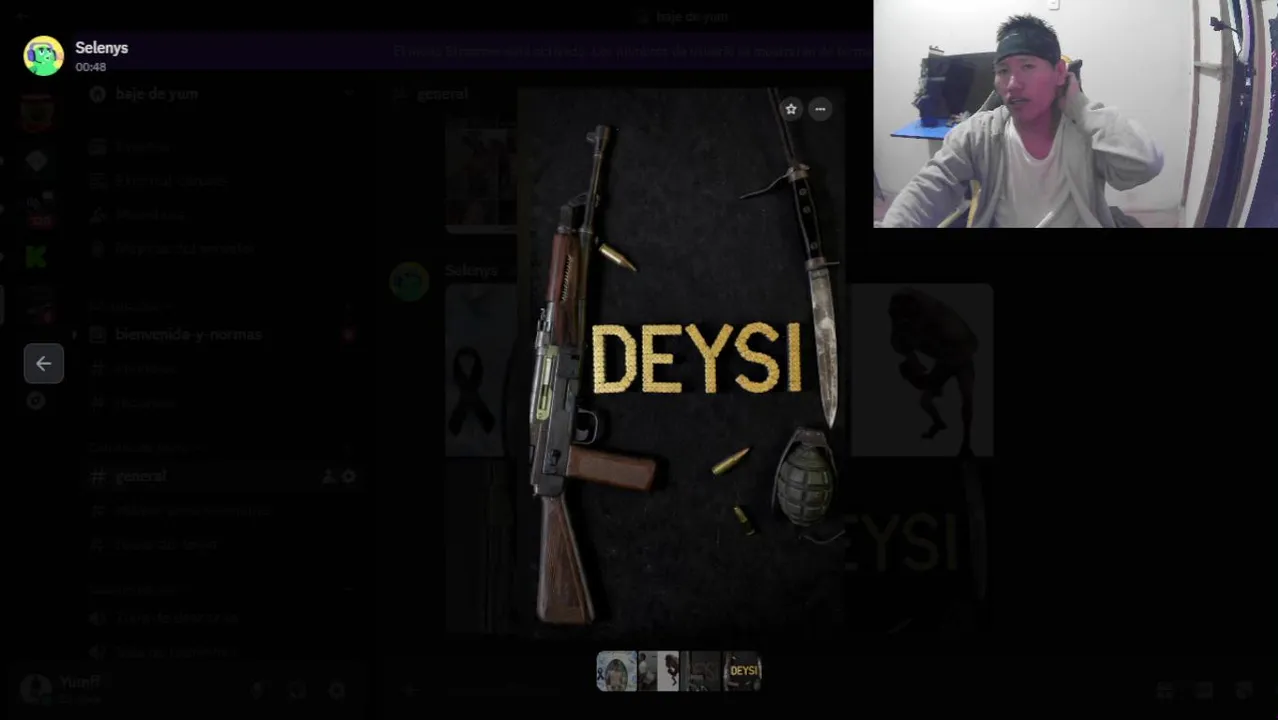The width and height of the screenshot is (1278, 720).
Task: Select the third thumbnail in gallery strip
Action: (700, 671)
